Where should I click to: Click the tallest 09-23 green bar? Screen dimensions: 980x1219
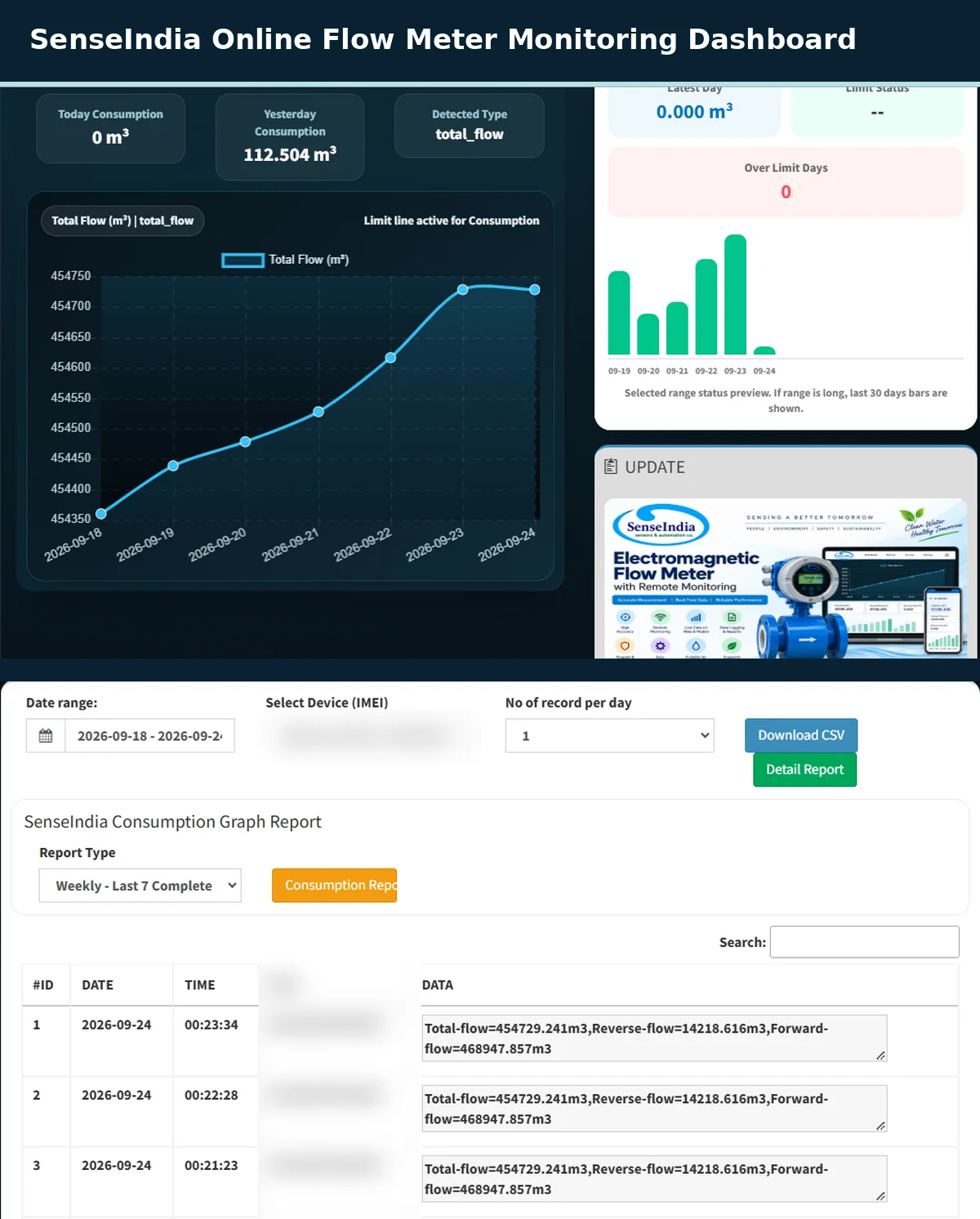735,295
